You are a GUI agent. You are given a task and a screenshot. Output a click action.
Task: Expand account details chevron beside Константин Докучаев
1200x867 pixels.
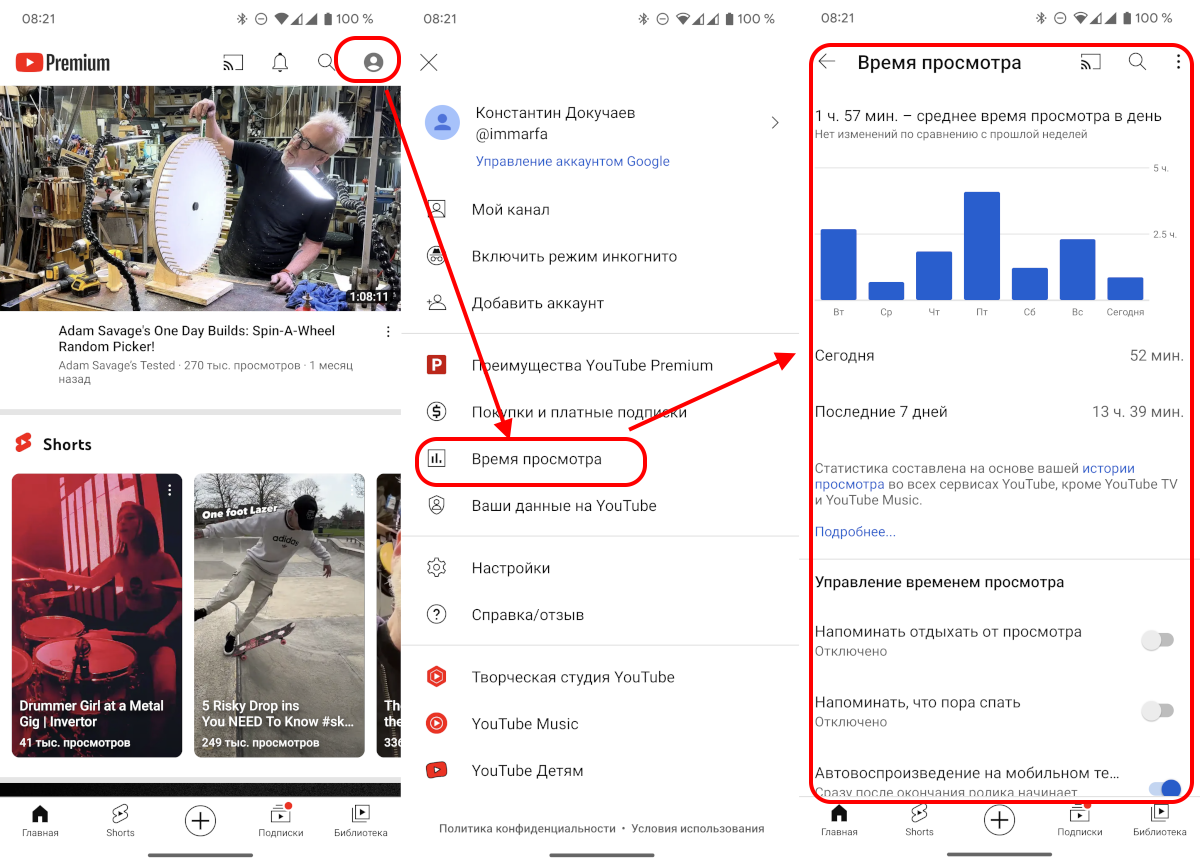[775, 123]
